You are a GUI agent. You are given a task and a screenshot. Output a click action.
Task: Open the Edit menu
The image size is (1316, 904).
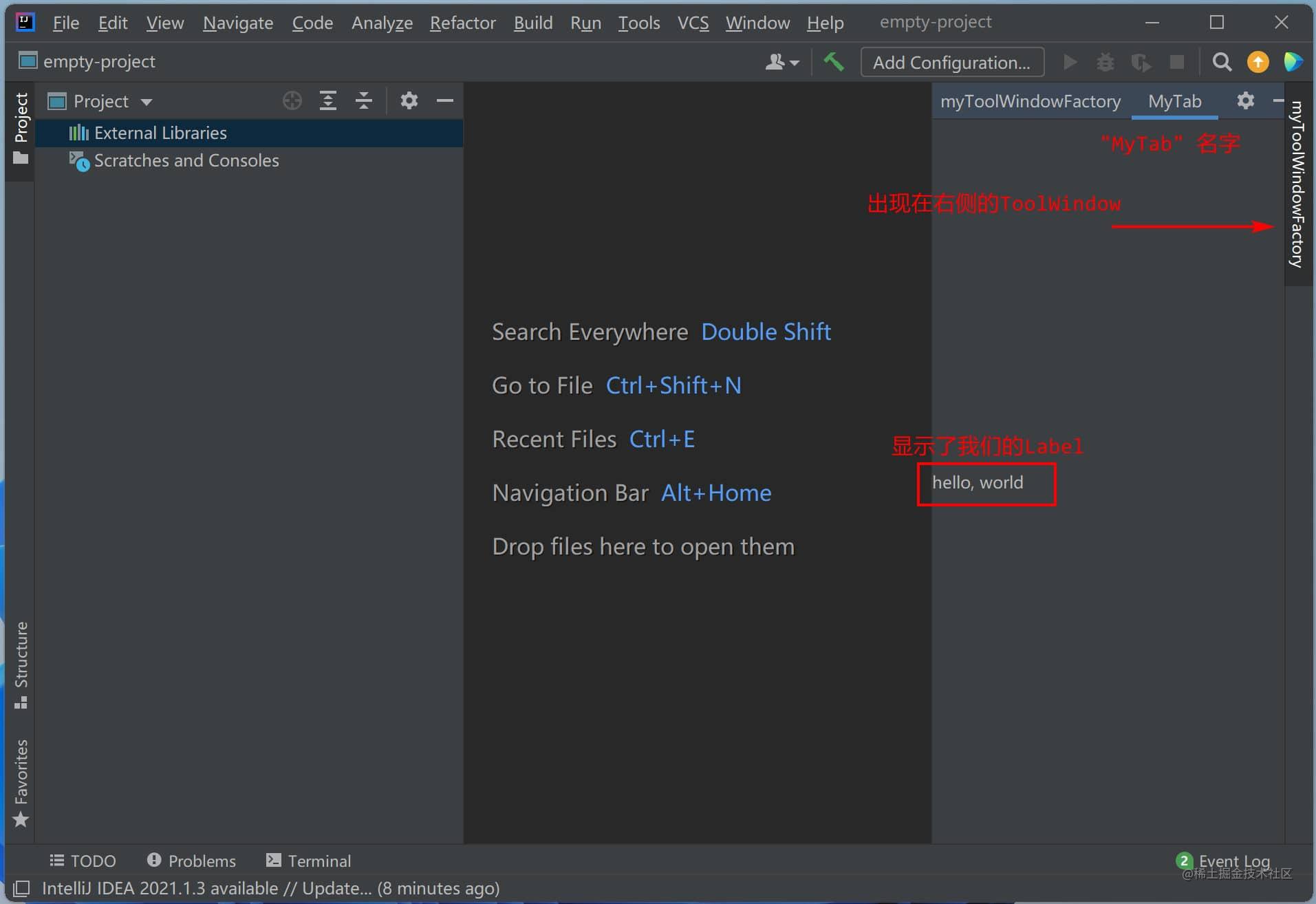[113, 23]
